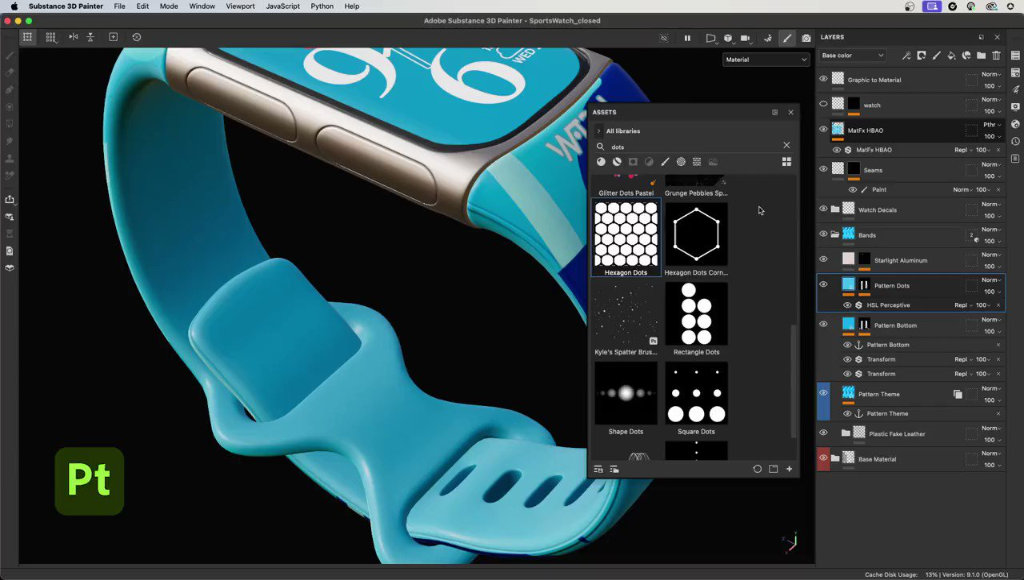Viewport: 1024px width, 580px height.
Task: Open Pthr blend mode of MatFx HBAO layer
Action: pyautogui.click(x=991, y=125)
